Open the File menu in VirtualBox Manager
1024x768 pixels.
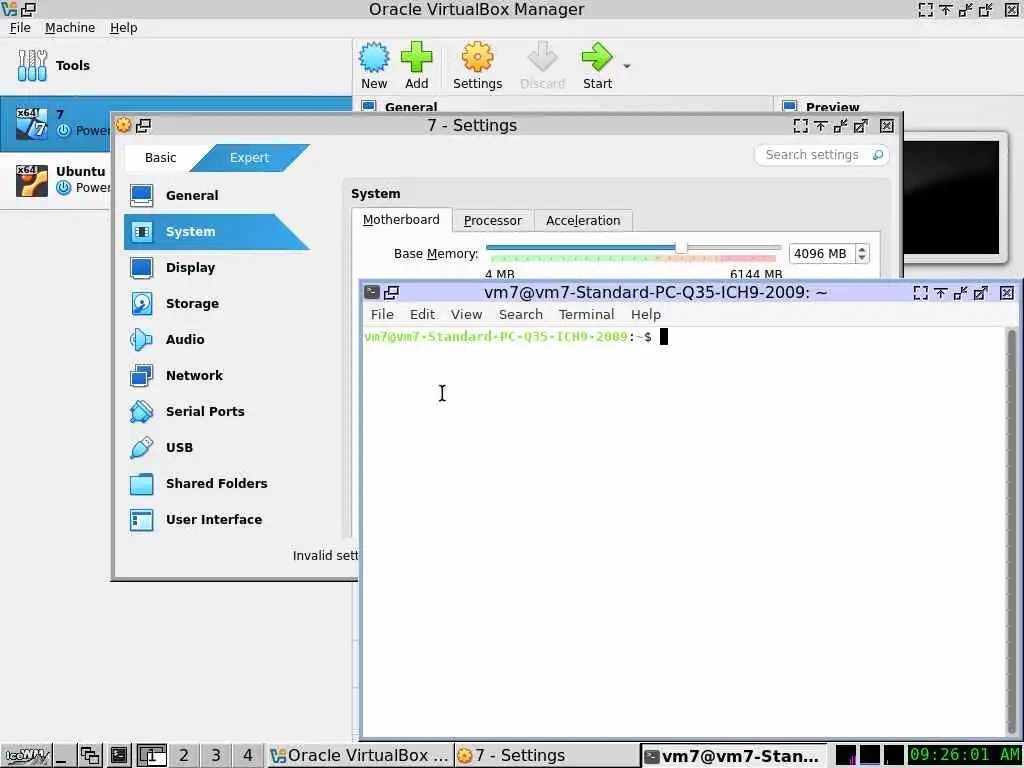tap(20, 27)
